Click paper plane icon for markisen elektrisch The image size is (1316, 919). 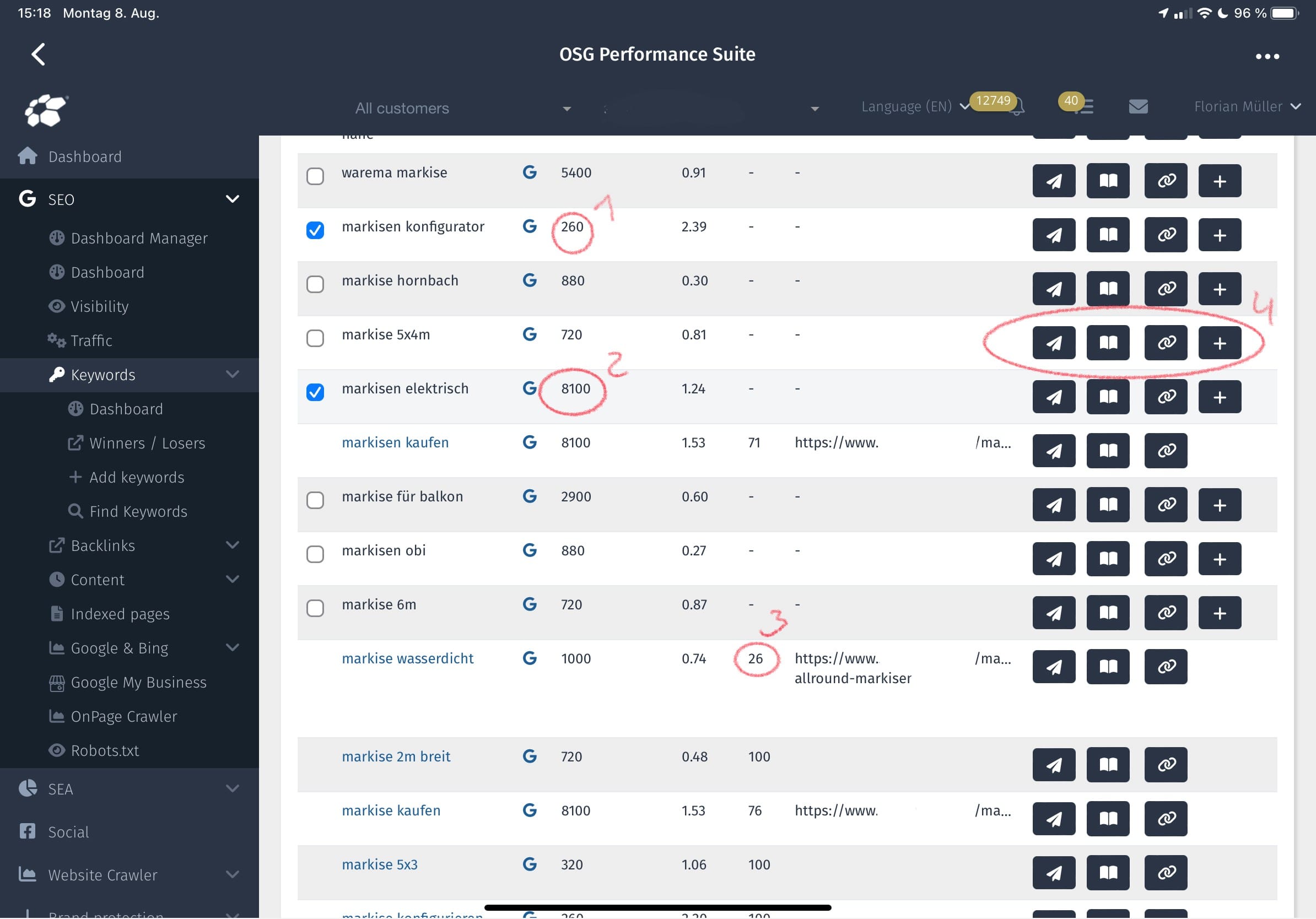tap(1054, 397)
